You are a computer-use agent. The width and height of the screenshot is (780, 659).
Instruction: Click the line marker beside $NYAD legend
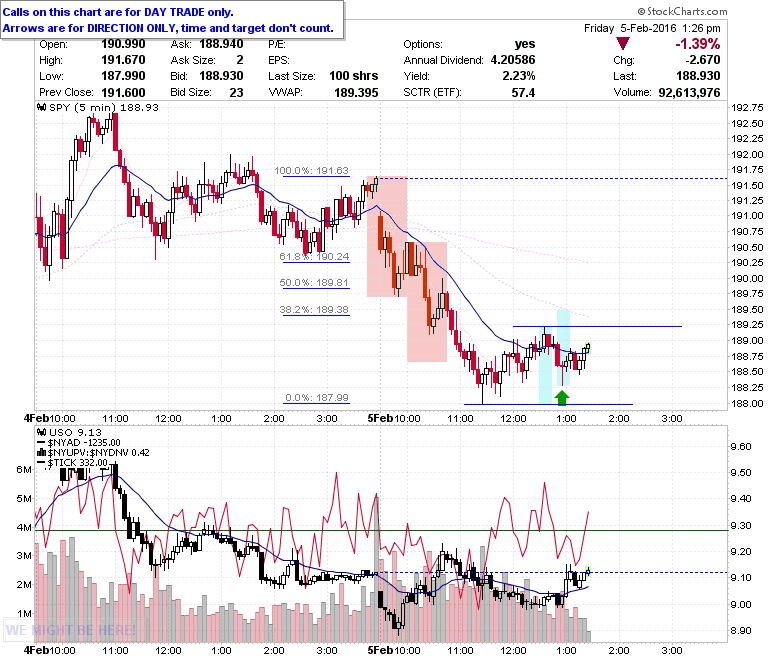(42, 443)
